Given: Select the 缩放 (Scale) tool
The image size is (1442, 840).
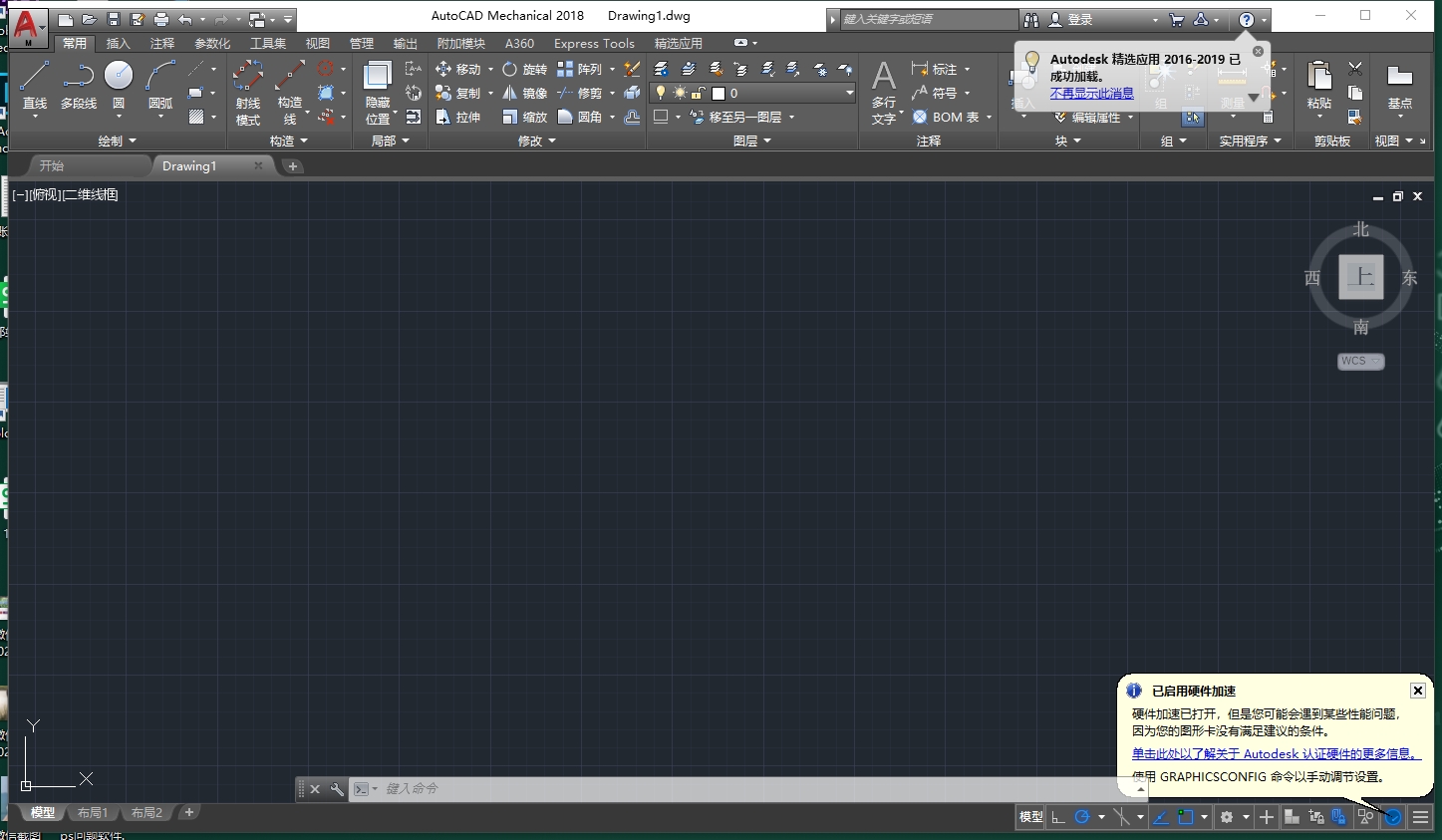Looking at the screenshot, I should 524,117.
